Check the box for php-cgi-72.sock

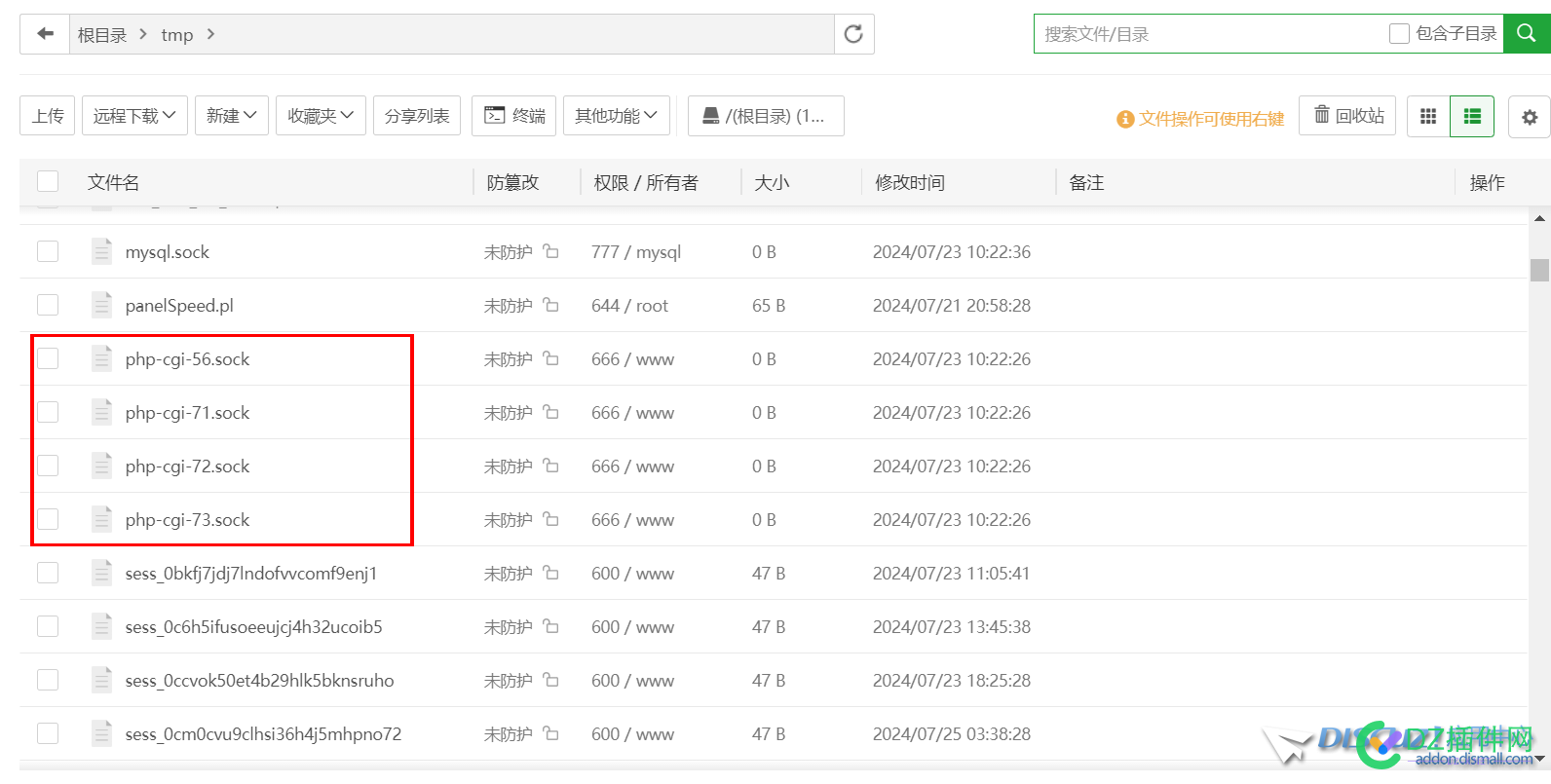pos(48,466)
